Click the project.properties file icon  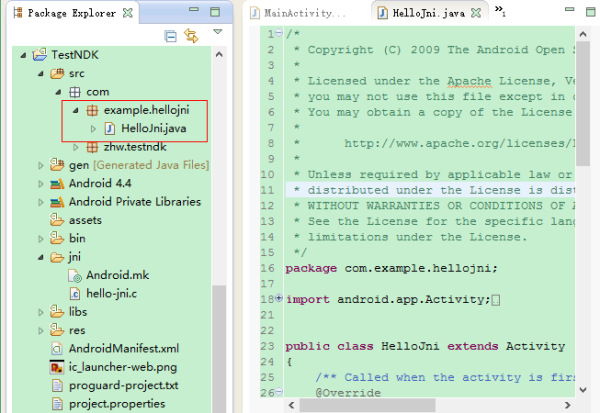tap(57, 404)
